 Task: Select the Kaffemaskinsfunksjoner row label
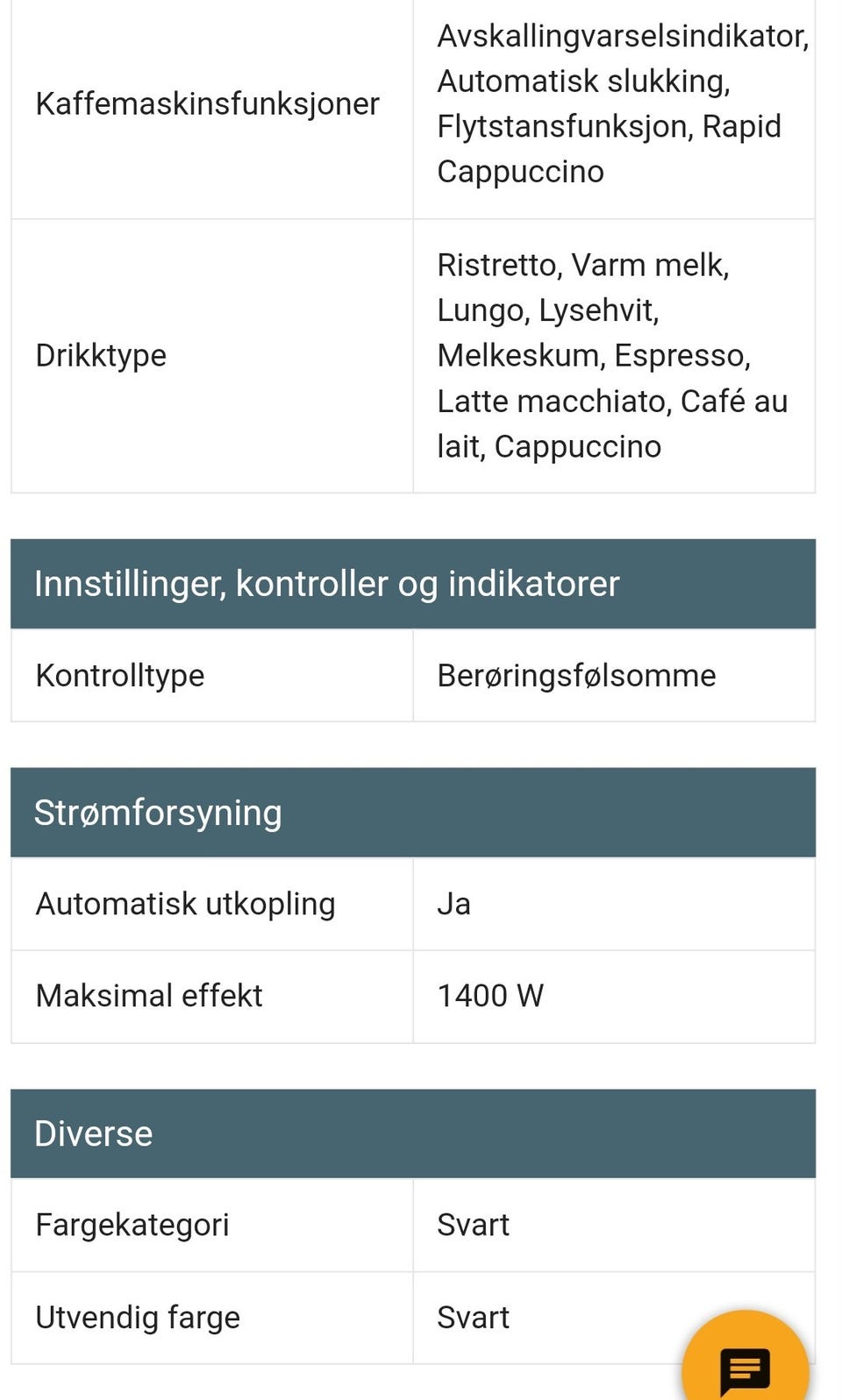click(x=206, y=103)
